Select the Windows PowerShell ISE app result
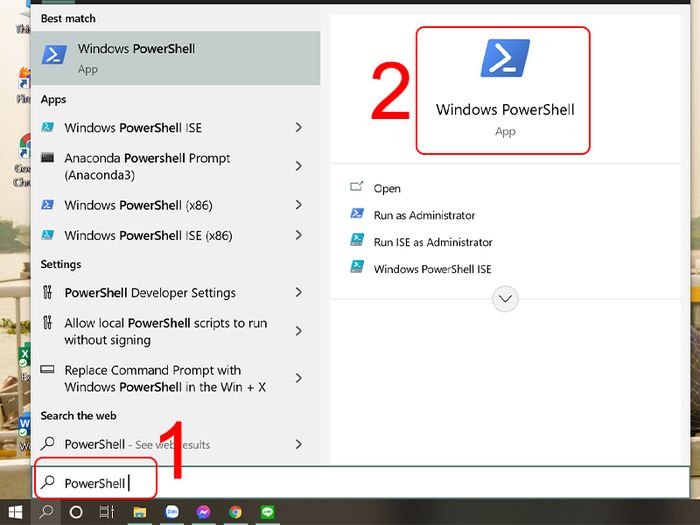This screenshot has width=700, height=525. pos(175,128)
